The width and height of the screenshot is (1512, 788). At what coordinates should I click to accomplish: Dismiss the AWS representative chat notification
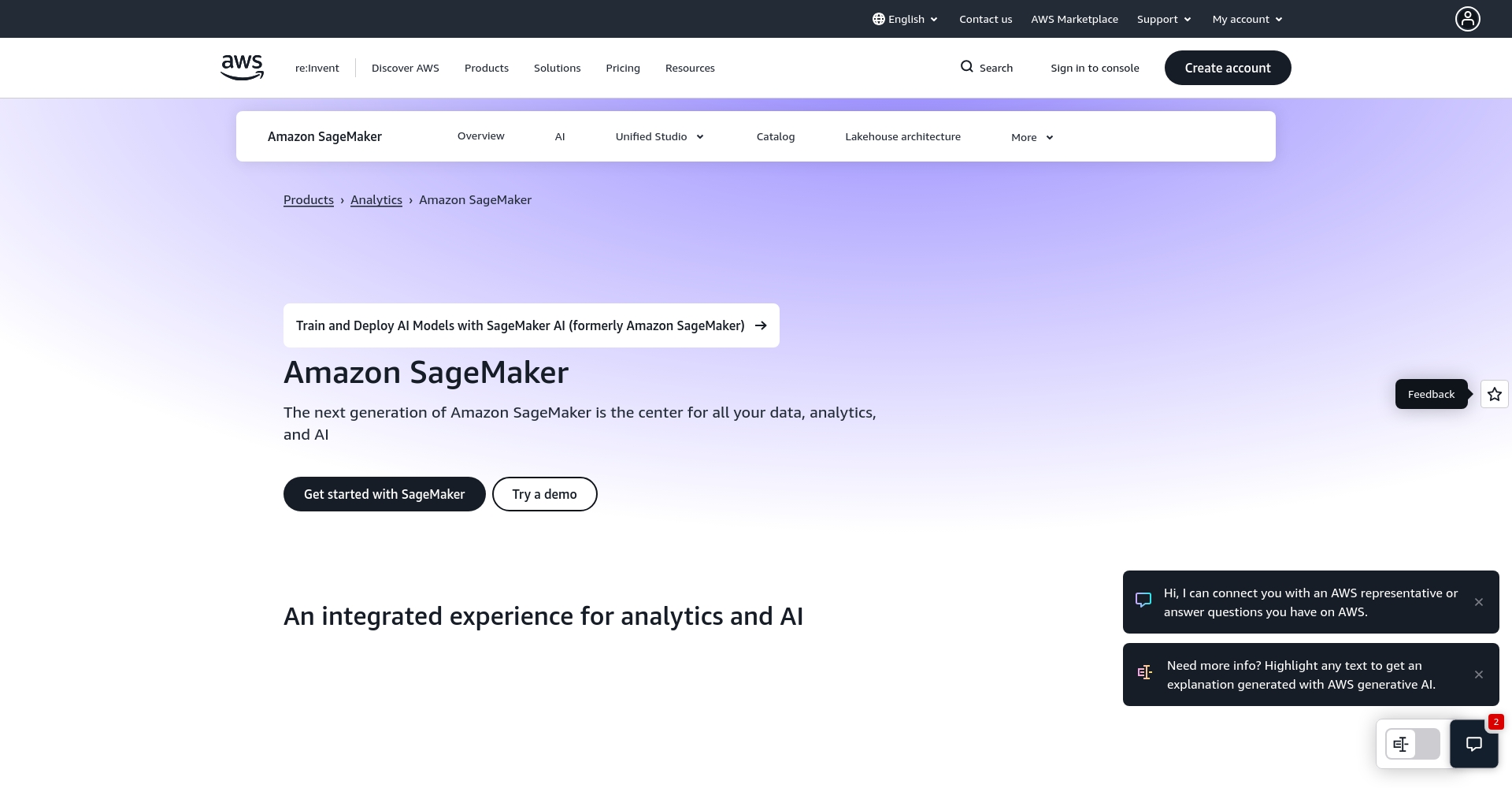pos(1478,601)
